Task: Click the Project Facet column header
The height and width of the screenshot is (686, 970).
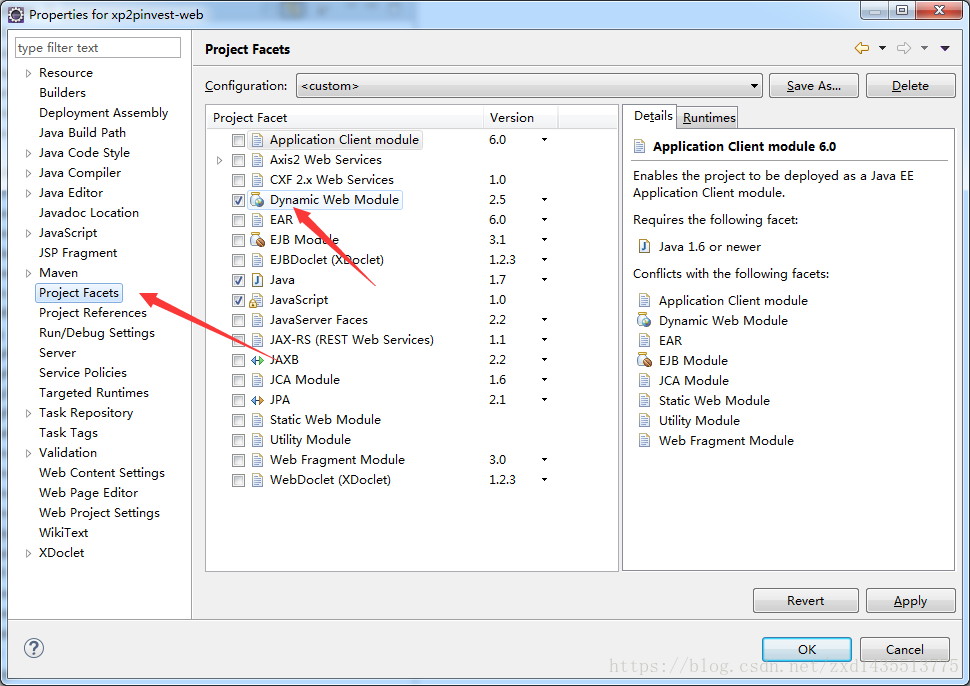Action: click(x=345, y=118)
